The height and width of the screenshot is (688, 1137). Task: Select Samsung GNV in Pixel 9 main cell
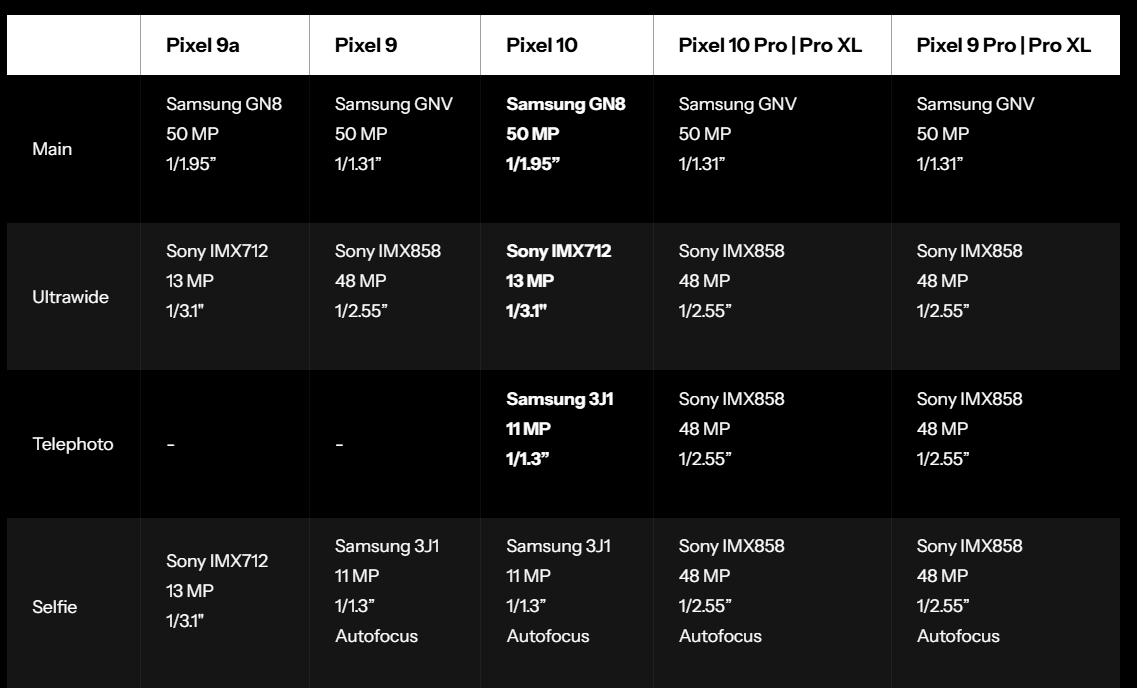coord(394,104)
